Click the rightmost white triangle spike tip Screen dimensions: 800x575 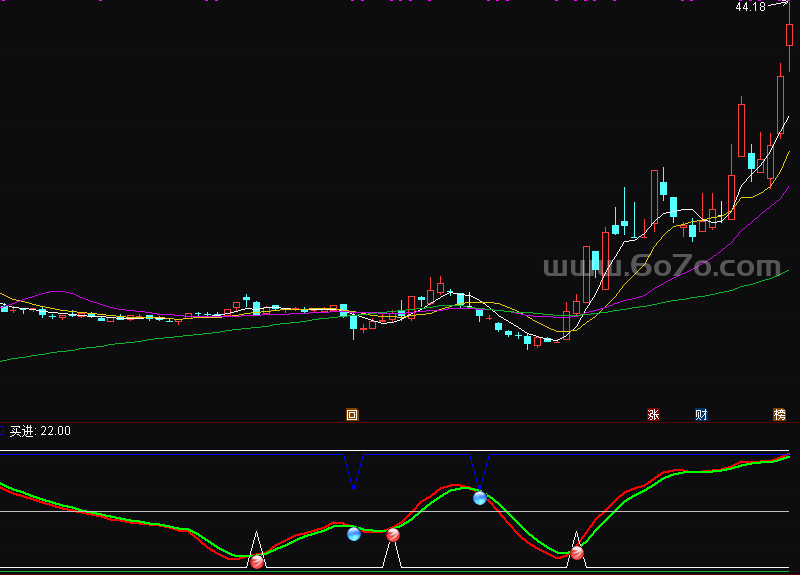pos(575,533)
